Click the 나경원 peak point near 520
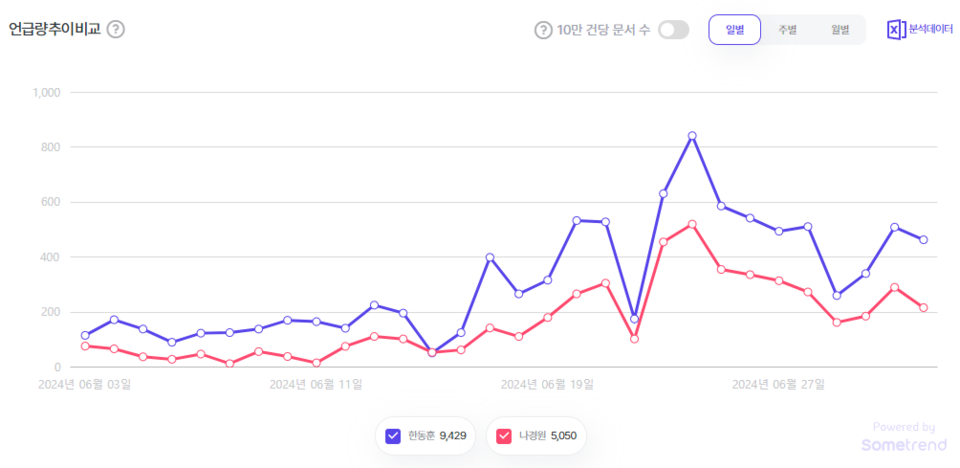Screen dimensions: 960x468 coord(692,224)
